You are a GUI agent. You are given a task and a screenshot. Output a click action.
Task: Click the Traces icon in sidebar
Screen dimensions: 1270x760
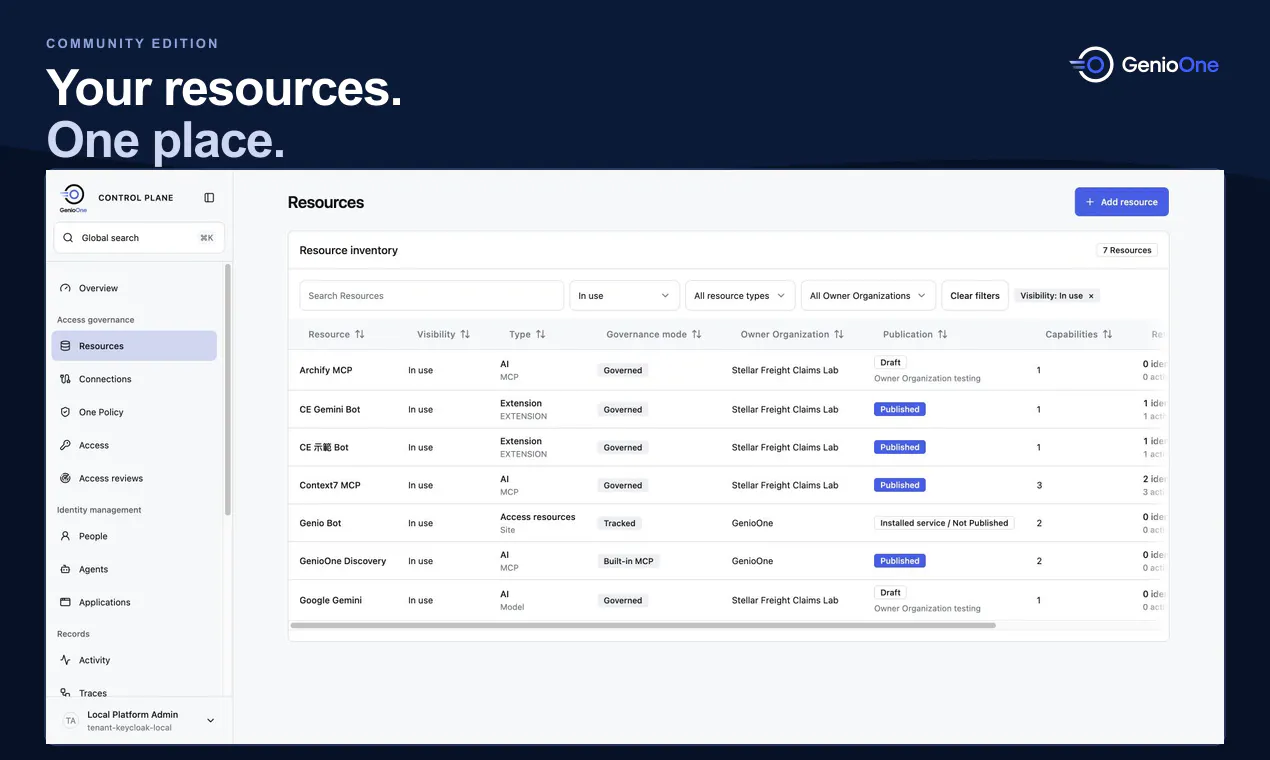(65, 693)
